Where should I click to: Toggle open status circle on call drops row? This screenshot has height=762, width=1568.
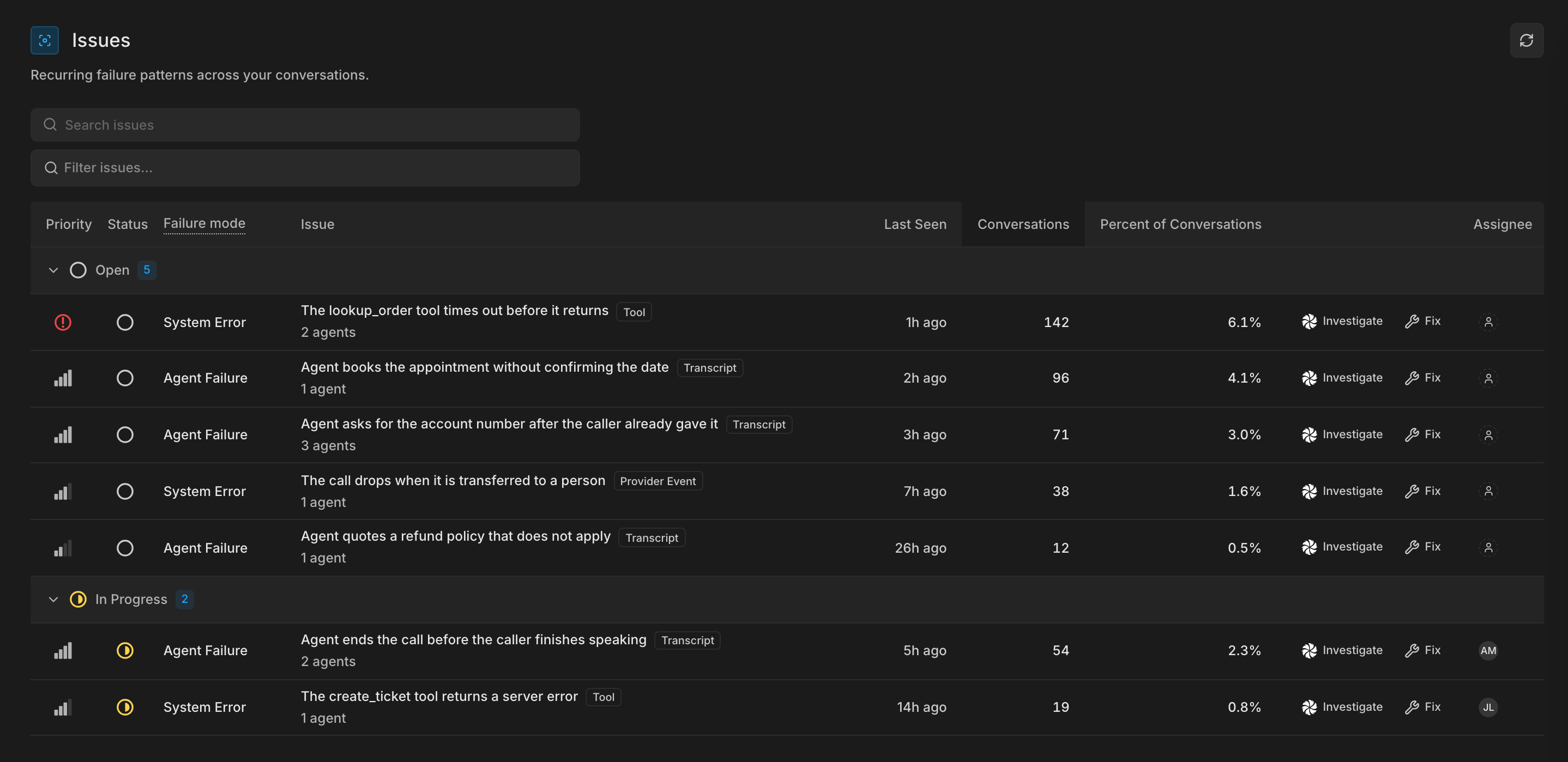[x=125, y=491]
